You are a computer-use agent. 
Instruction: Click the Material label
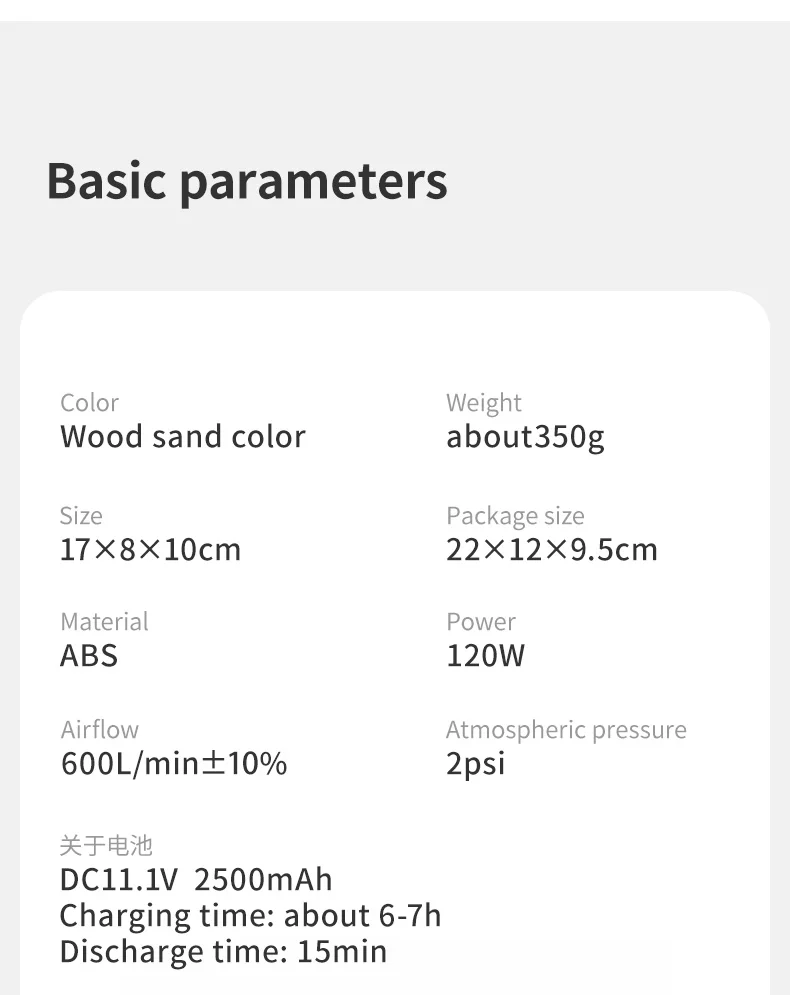pyautogui.click(x=104, y=622)
